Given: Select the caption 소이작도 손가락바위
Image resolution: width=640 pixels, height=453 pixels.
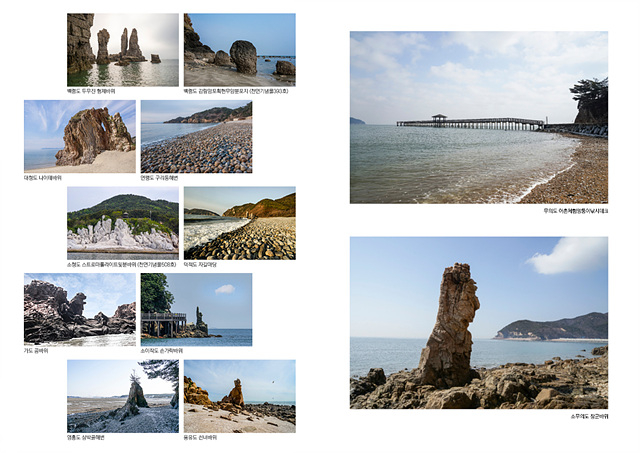Looking at the screenshot, I should tap(162, 351).
